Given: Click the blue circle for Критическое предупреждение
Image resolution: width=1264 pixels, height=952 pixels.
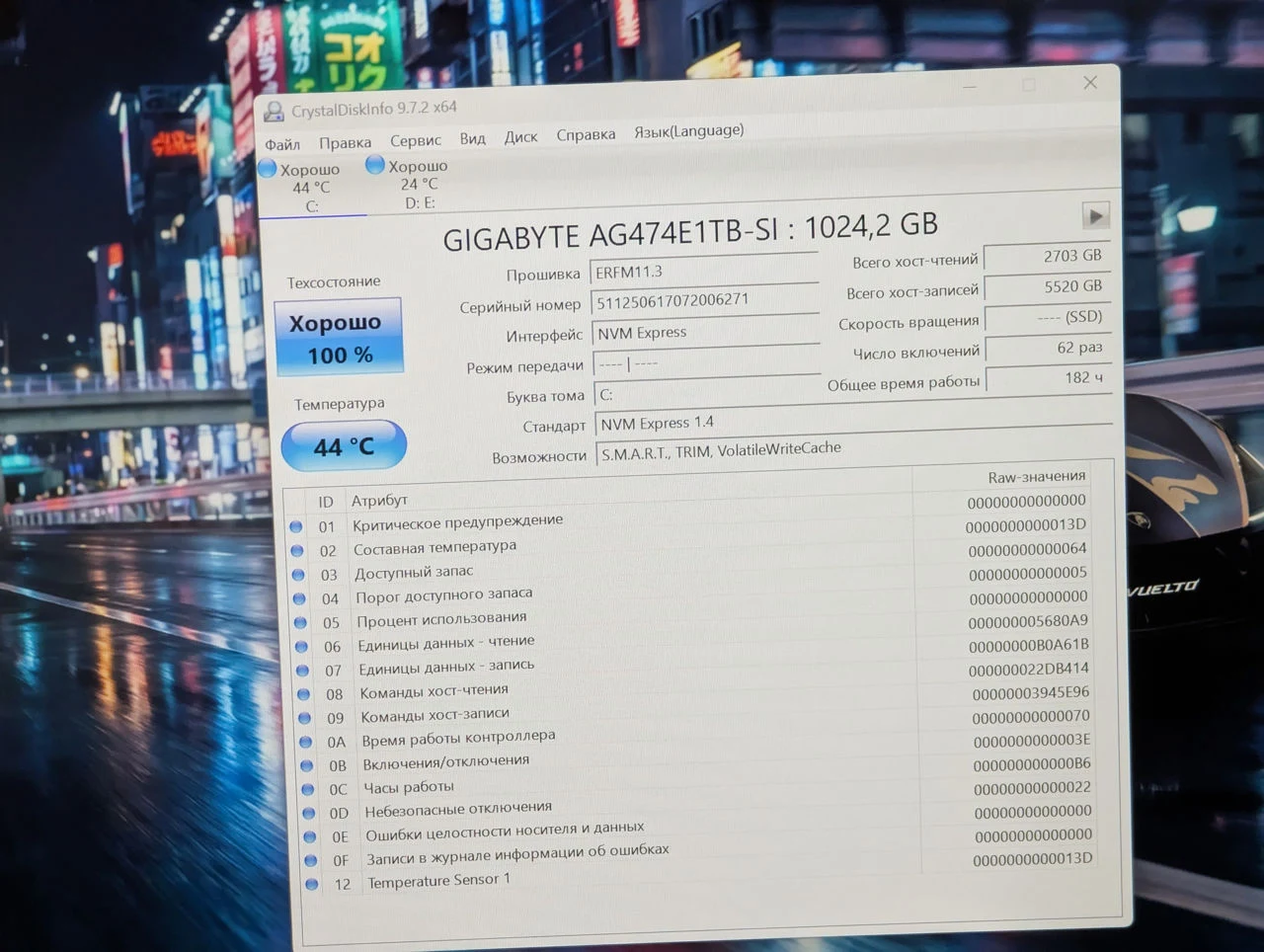Looking at the screenshot, I should [x=296, y=526].
